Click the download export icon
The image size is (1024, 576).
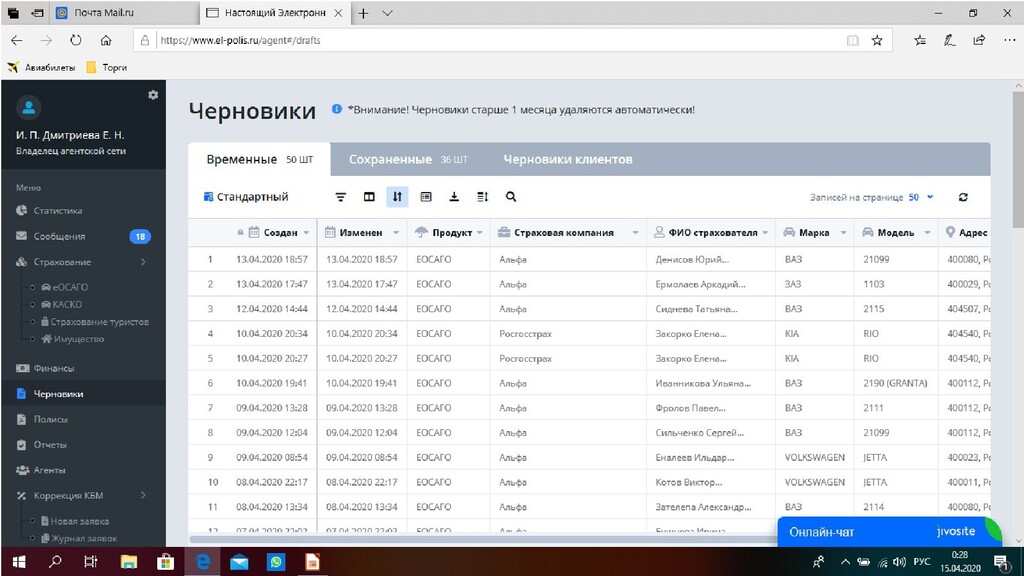[454, 197]
